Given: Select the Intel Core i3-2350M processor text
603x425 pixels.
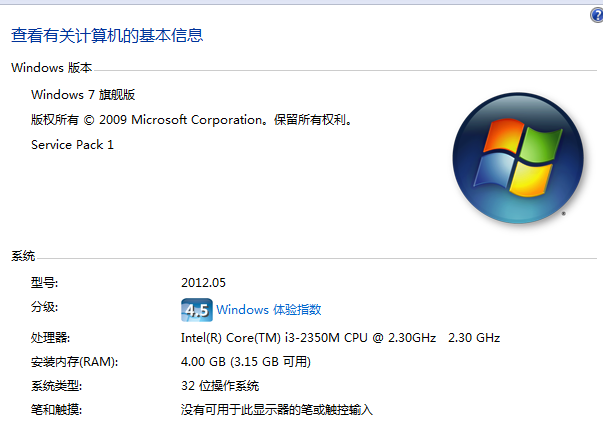Looking at the screenshot, I should pyautogui.click(x=340, y=338).
